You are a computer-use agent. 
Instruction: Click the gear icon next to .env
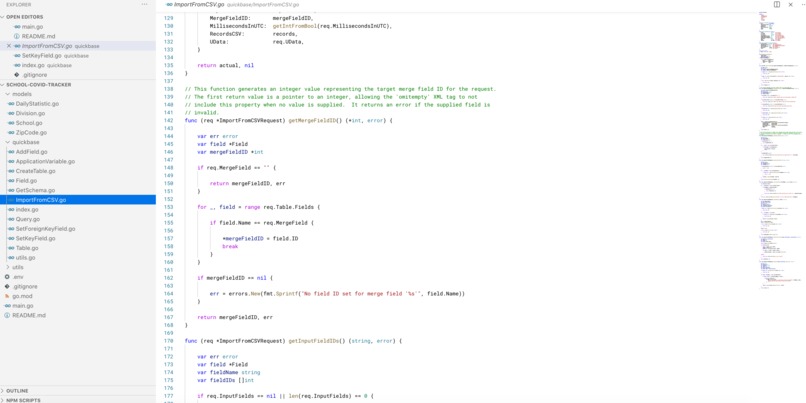[x=7, y=277]
